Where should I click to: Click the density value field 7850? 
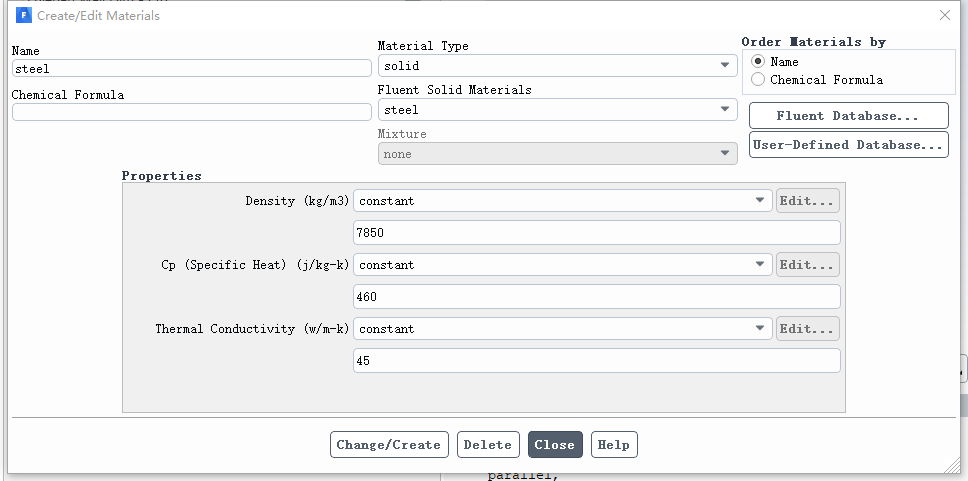[x=596, y=233]
